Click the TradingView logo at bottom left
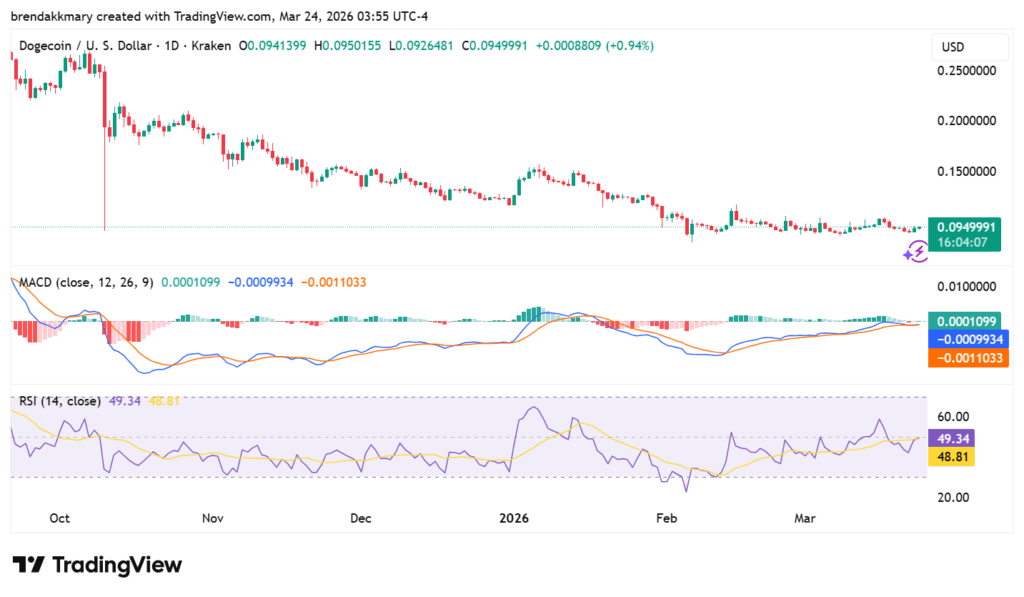This screenshot has height=597, width=1024. point(95,565)
